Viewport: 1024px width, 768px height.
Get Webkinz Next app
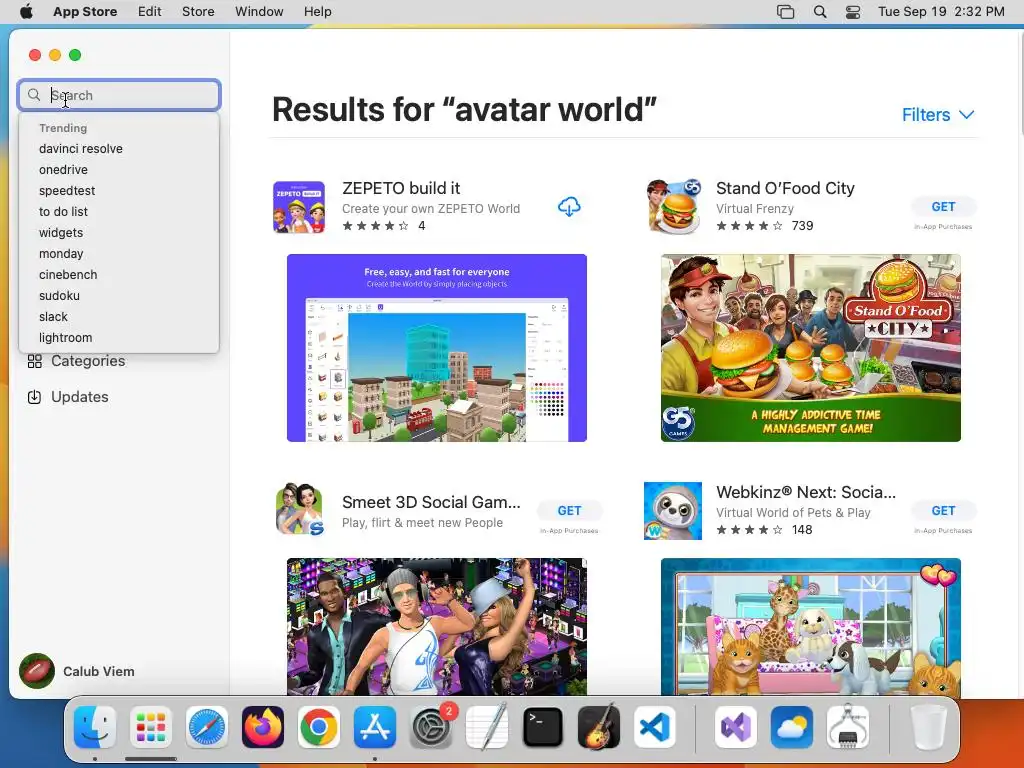coord(943,511)
